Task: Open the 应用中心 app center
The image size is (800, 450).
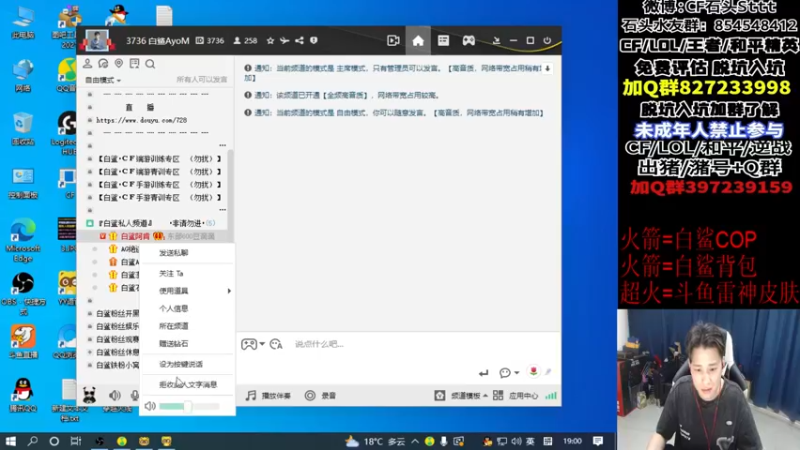Action: pyautogui.click(x=515, y=396)
